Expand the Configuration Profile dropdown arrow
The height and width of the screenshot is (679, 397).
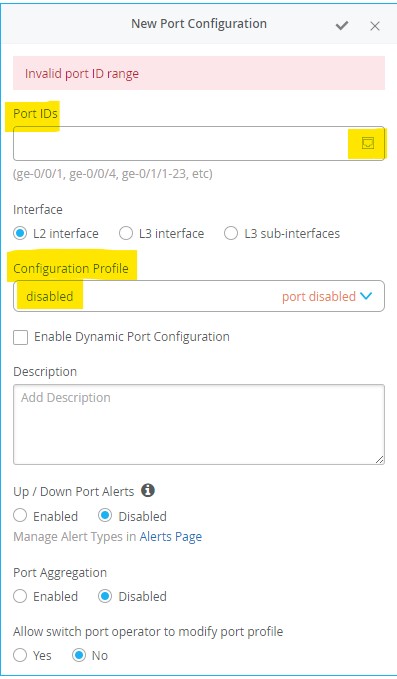coord(366,296)
